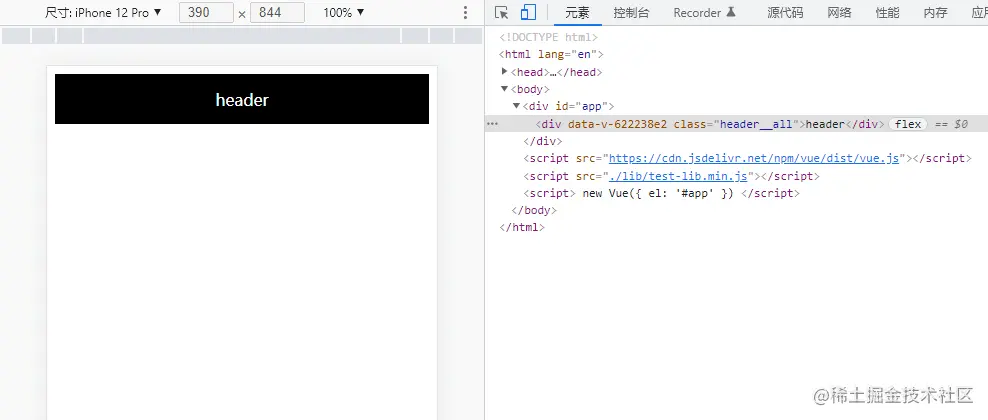Screen dimensions: 988x420
Task: Open the device toolbar three-dot menu
Action: [465, 13]
